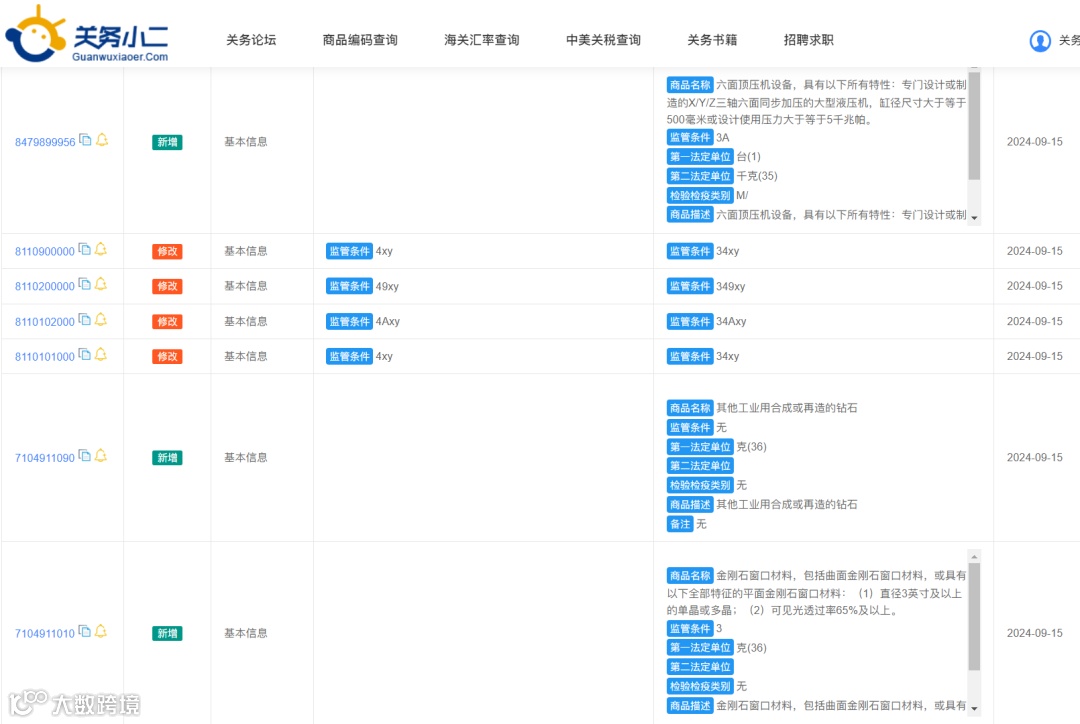Click scrollbar thumb in 7104911010 details box
1080x724 pixels.
tap(974, 617)
